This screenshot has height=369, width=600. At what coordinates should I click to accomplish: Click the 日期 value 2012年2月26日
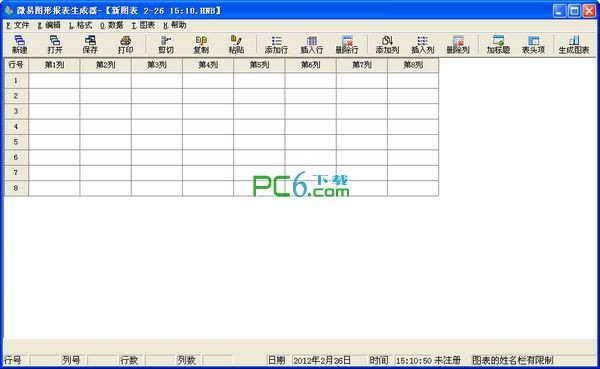(x=321, y=360)
